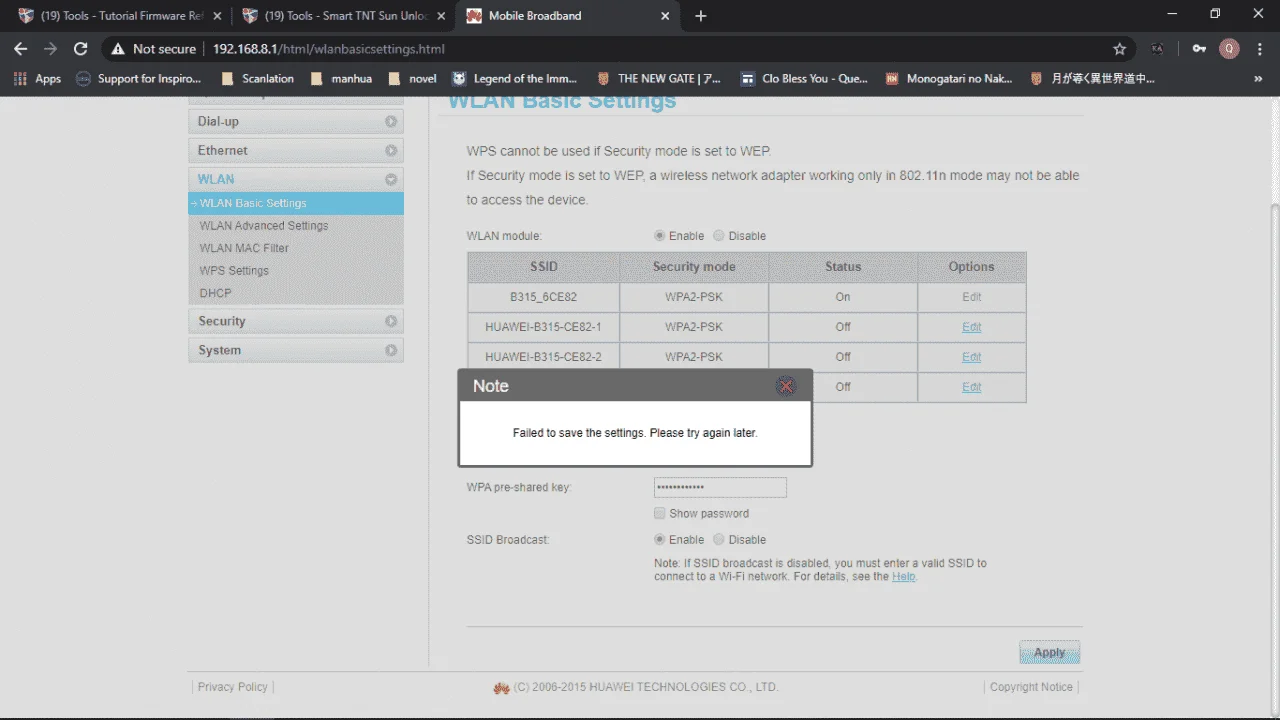Select SSID Broadcast Disable radio
The width and height of the screenshot is (1280, 720).
point(719,539)
